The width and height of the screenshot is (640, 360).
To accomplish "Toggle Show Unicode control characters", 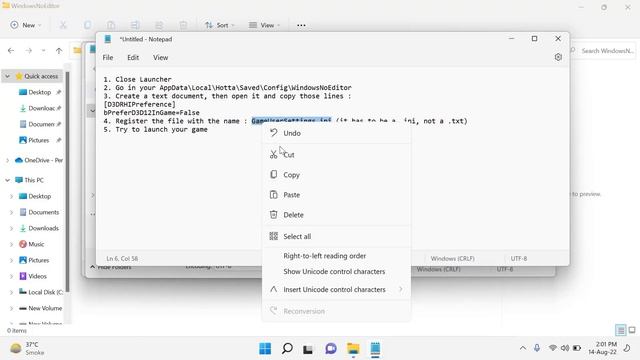I will (x=336, y=271).
